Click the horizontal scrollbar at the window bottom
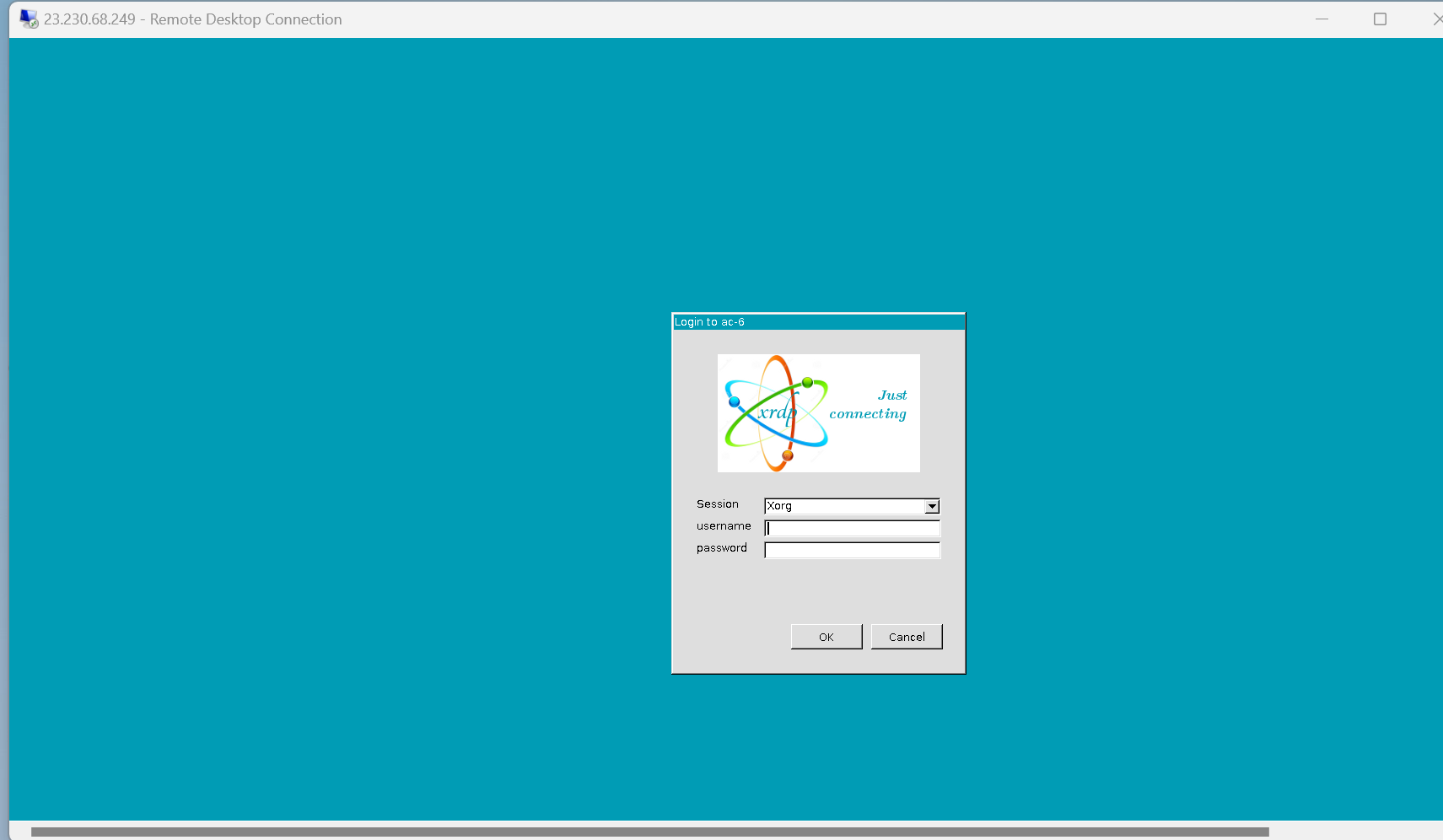This screenshot has height=840, width=1443. [649, 832]
